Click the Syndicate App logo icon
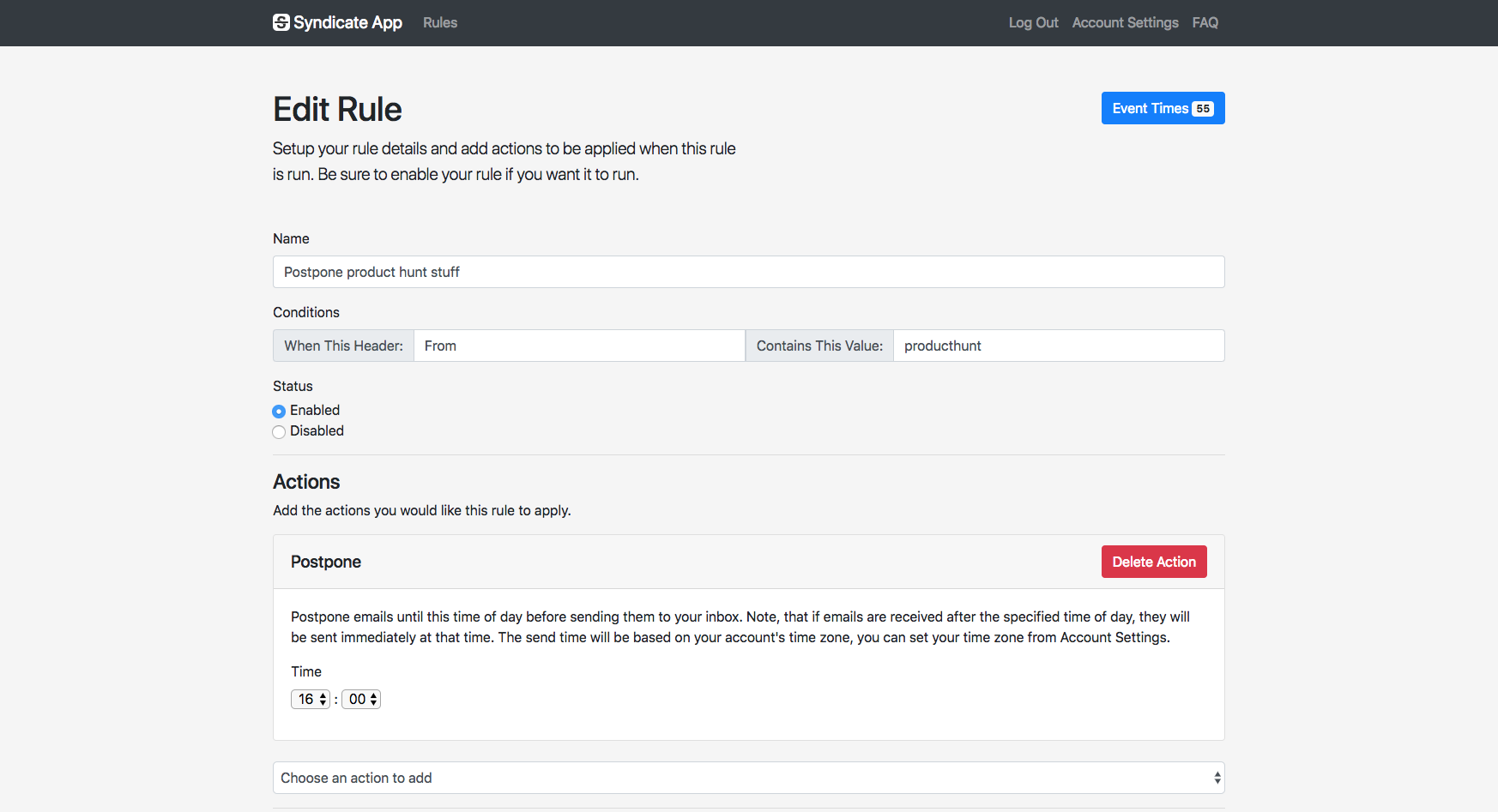This screenshot has height=812, width=1498. [x=281, y=22]
